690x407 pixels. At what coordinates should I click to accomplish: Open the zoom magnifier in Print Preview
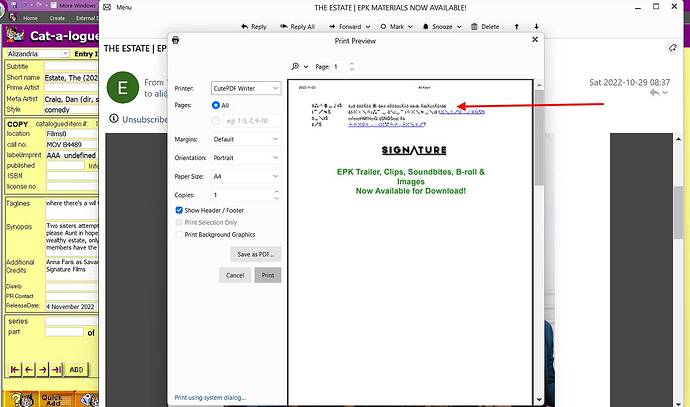[295, 66]
